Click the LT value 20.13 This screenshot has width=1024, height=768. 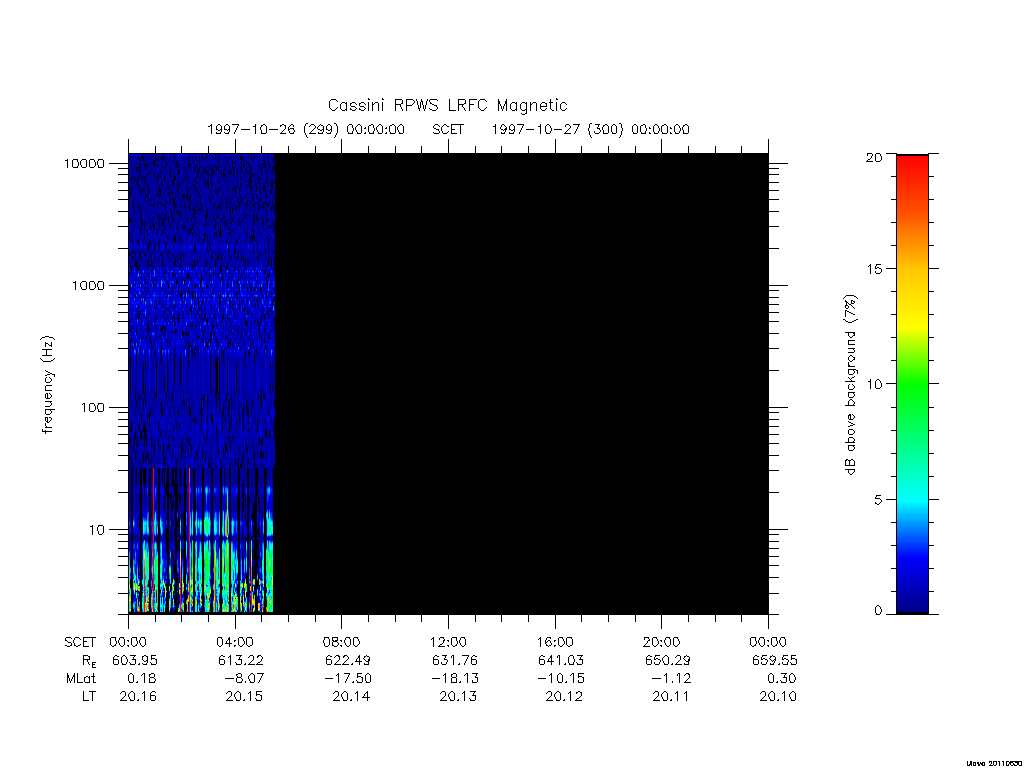458,697
